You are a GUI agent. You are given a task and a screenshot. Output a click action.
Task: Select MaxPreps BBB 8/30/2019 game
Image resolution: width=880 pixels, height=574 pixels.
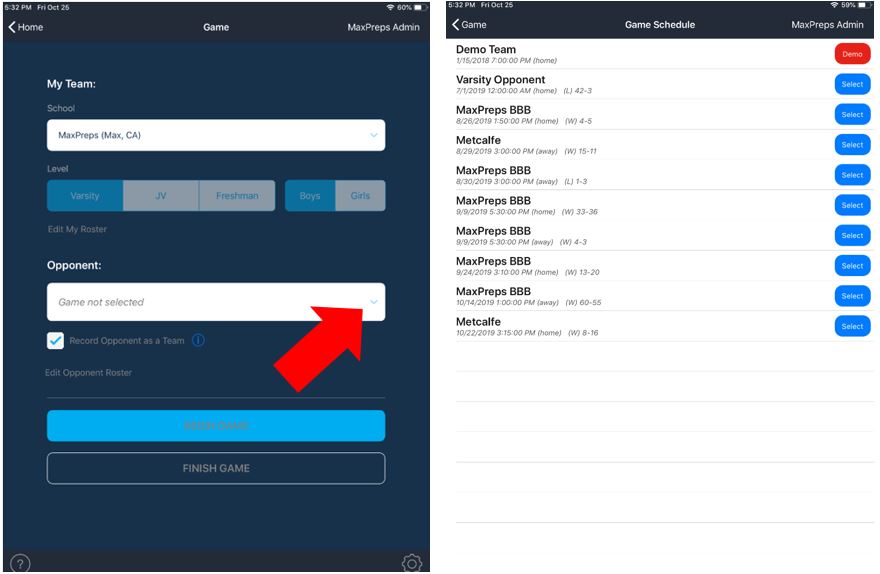click(852, 175)
